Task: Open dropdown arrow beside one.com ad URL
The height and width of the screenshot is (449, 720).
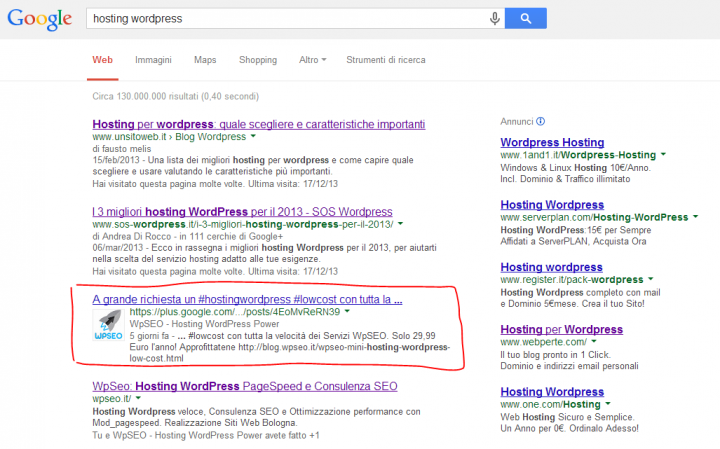Action: [608, 404]
